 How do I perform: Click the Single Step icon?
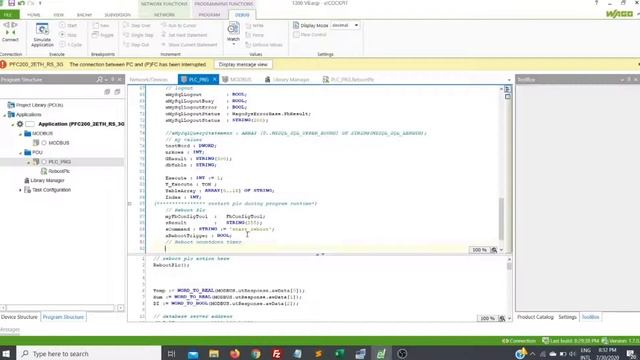point(126,35)
